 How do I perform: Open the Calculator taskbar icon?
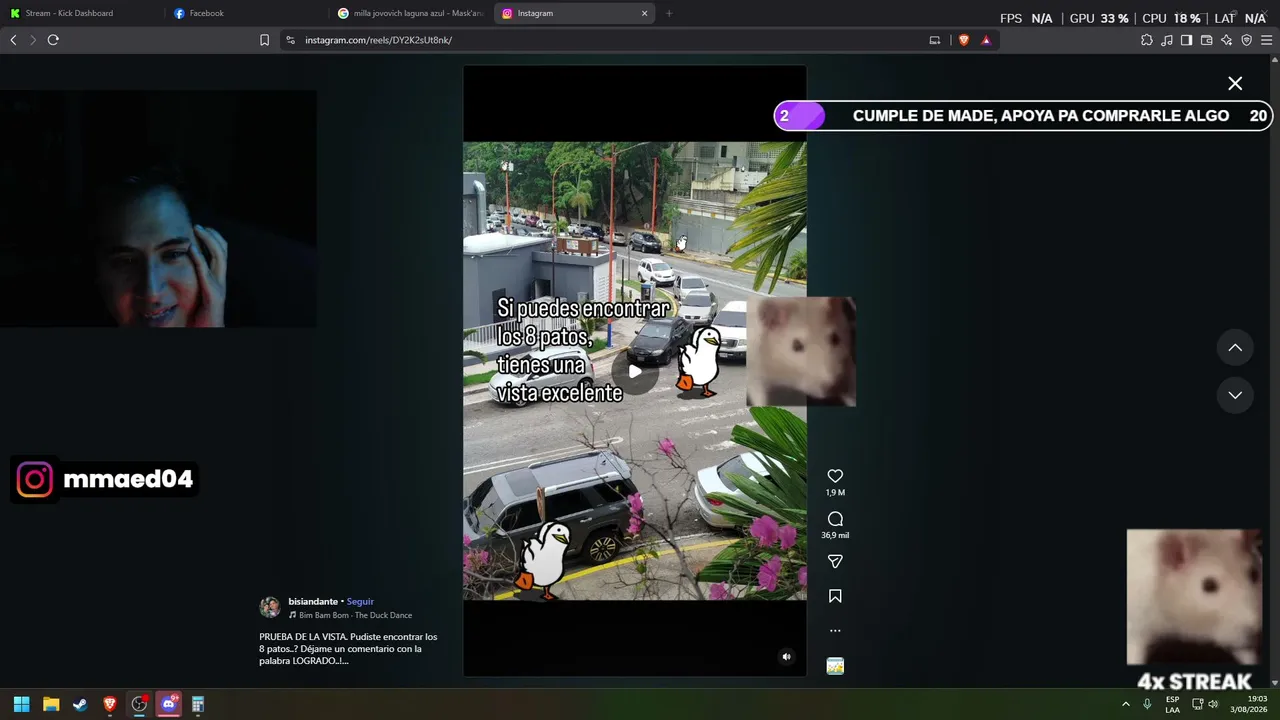(198, 704)
